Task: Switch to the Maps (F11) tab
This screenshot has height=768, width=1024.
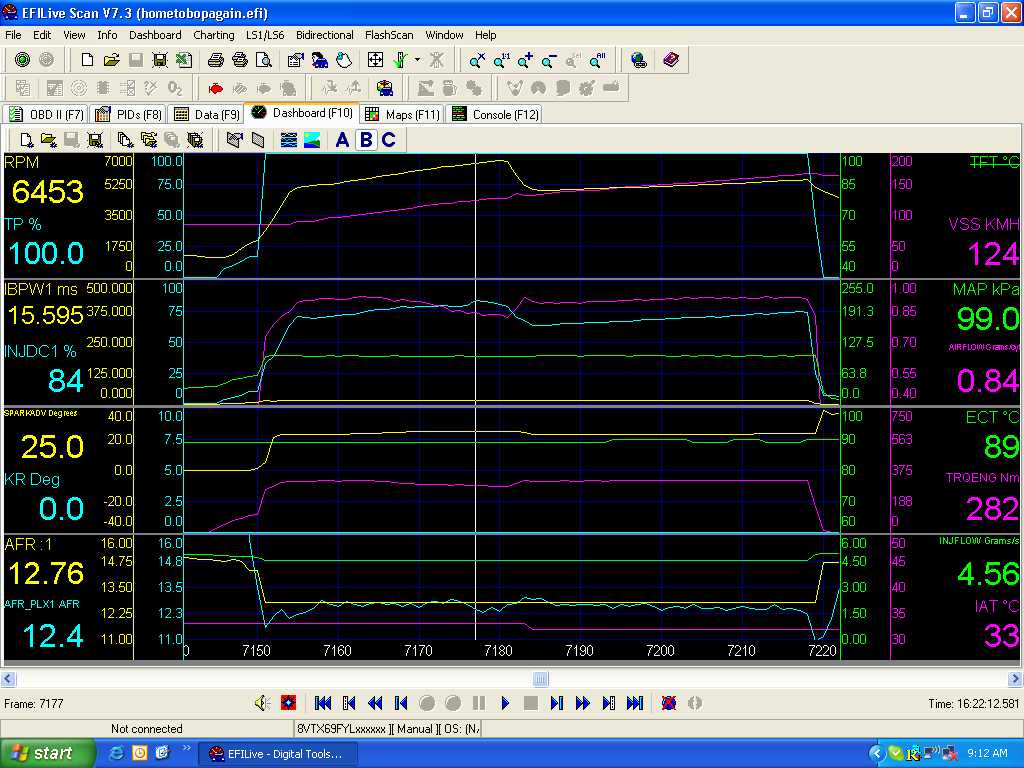Action: point(402,114)
